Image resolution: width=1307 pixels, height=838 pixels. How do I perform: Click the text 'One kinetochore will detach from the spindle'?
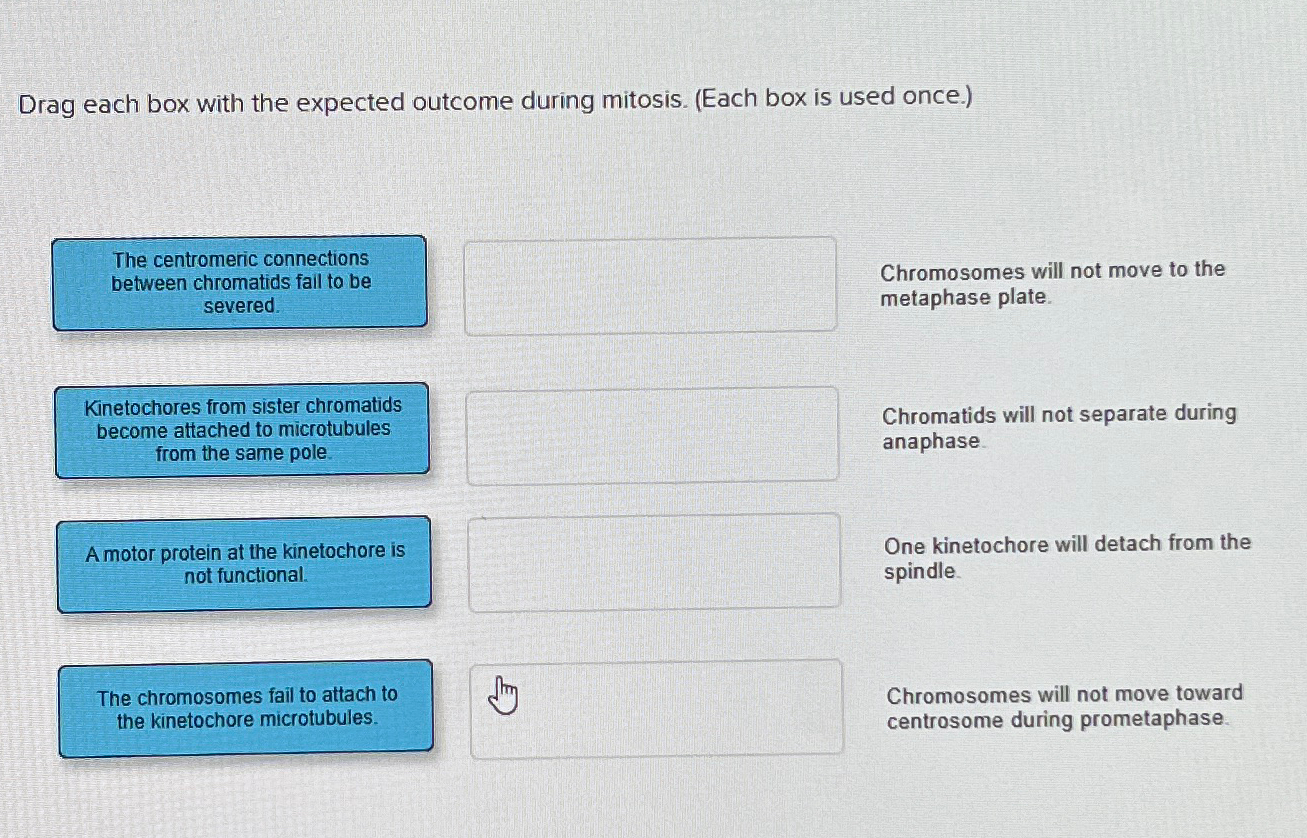pyautogui.click(x=1067, y=557)
